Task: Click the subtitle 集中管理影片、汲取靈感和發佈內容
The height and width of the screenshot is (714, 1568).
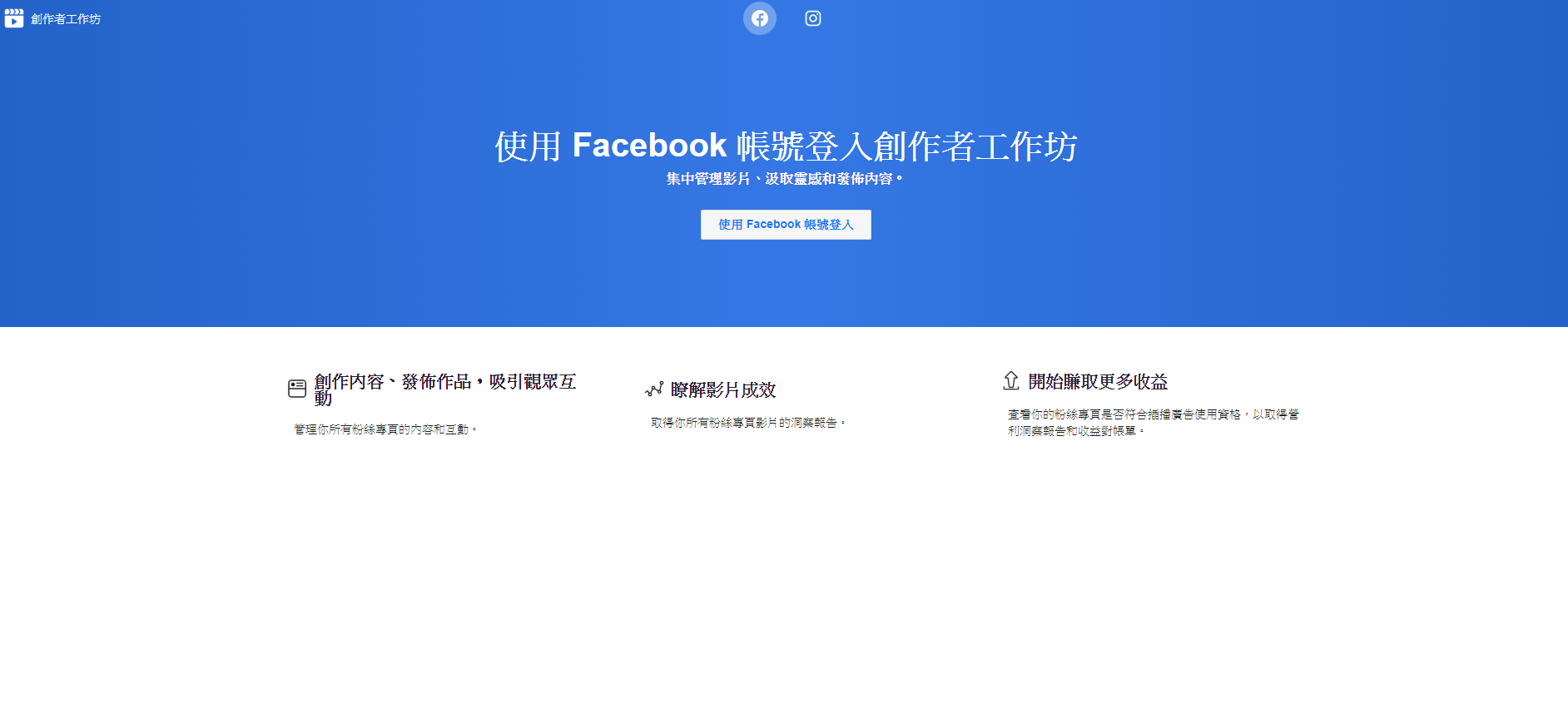Action: [x=784, y=179]
